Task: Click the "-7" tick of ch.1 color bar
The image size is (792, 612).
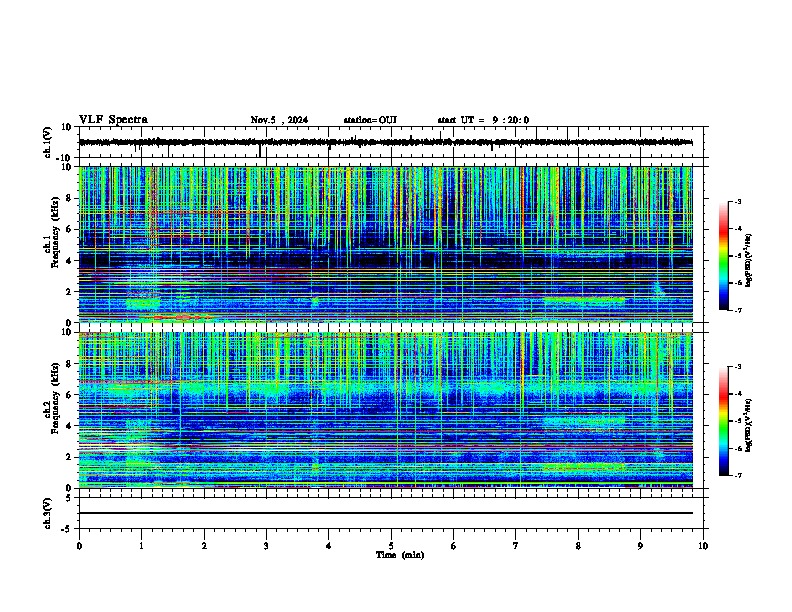Action: pyautogui.click(x=737, y=310)
